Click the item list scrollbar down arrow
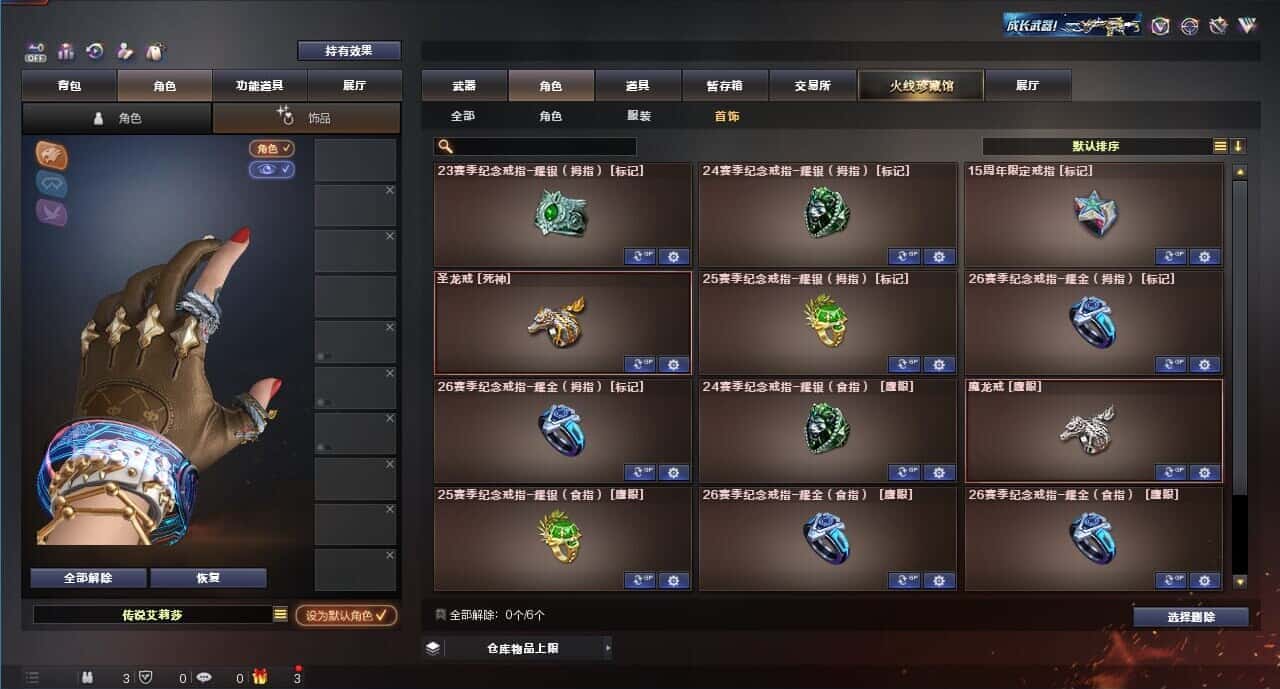This screenshot has height=689, width=1280. coord(1240,581)
